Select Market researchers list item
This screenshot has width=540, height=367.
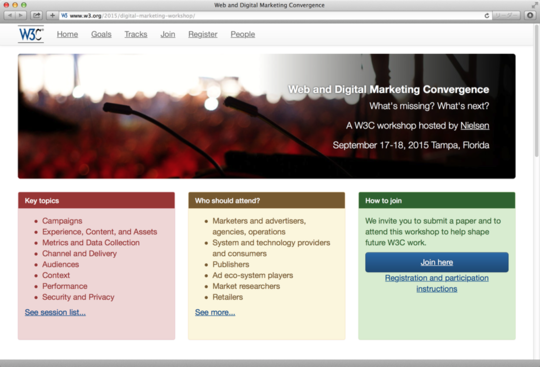pyautogui.click(x=246, y=286)
